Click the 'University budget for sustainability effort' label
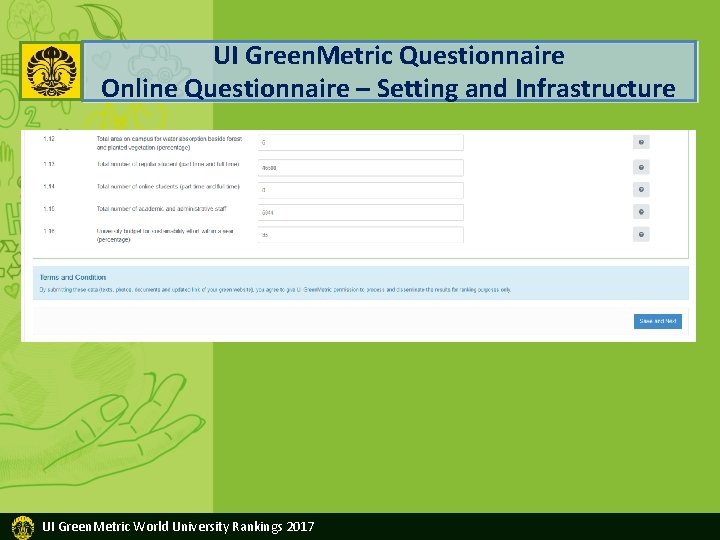Screen dimensions: 720x540 click(165, 235)
